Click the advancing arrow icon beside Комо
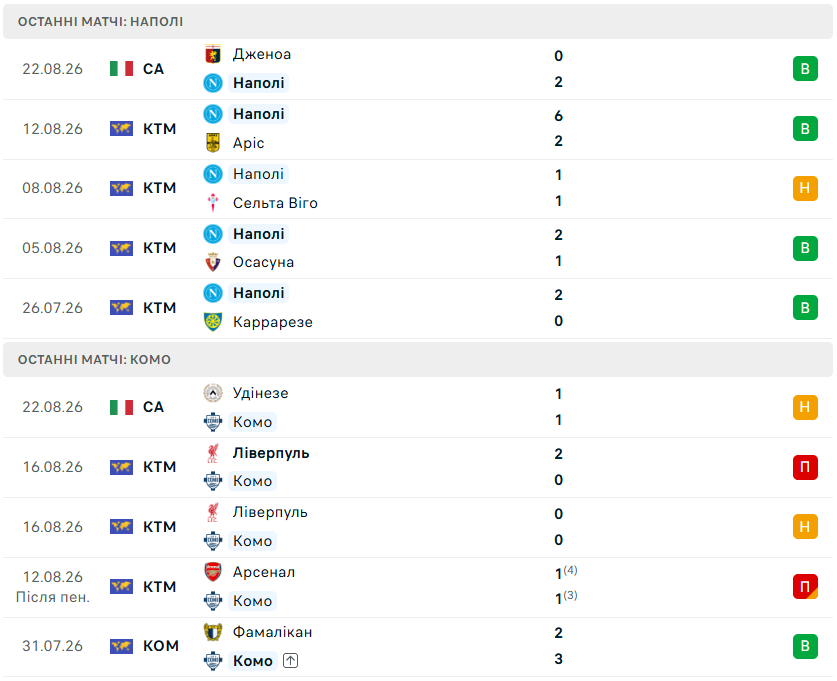 click(x=290, y=661)
